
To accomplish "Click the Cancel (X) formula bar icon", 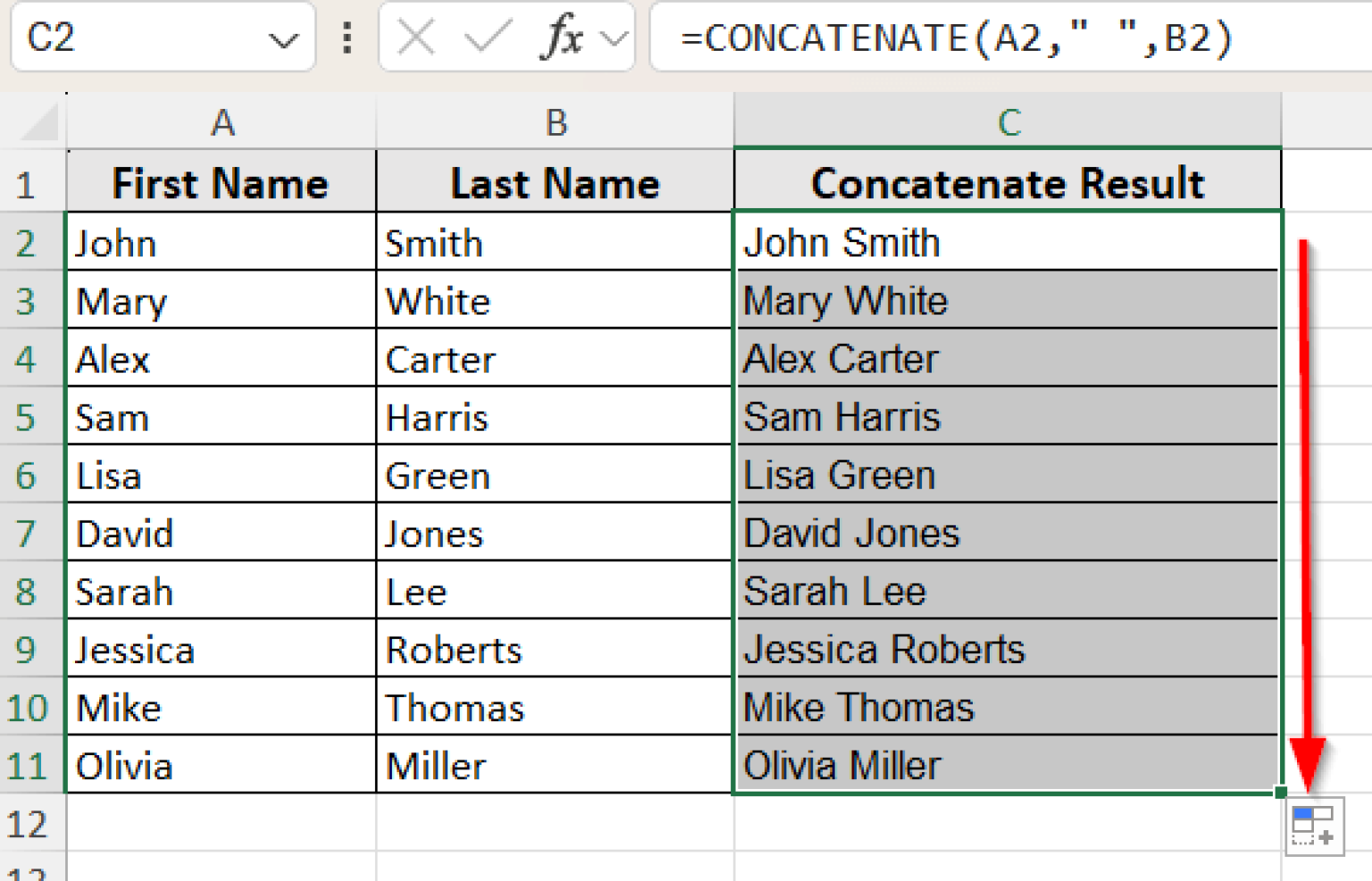I will click(416, 38).
